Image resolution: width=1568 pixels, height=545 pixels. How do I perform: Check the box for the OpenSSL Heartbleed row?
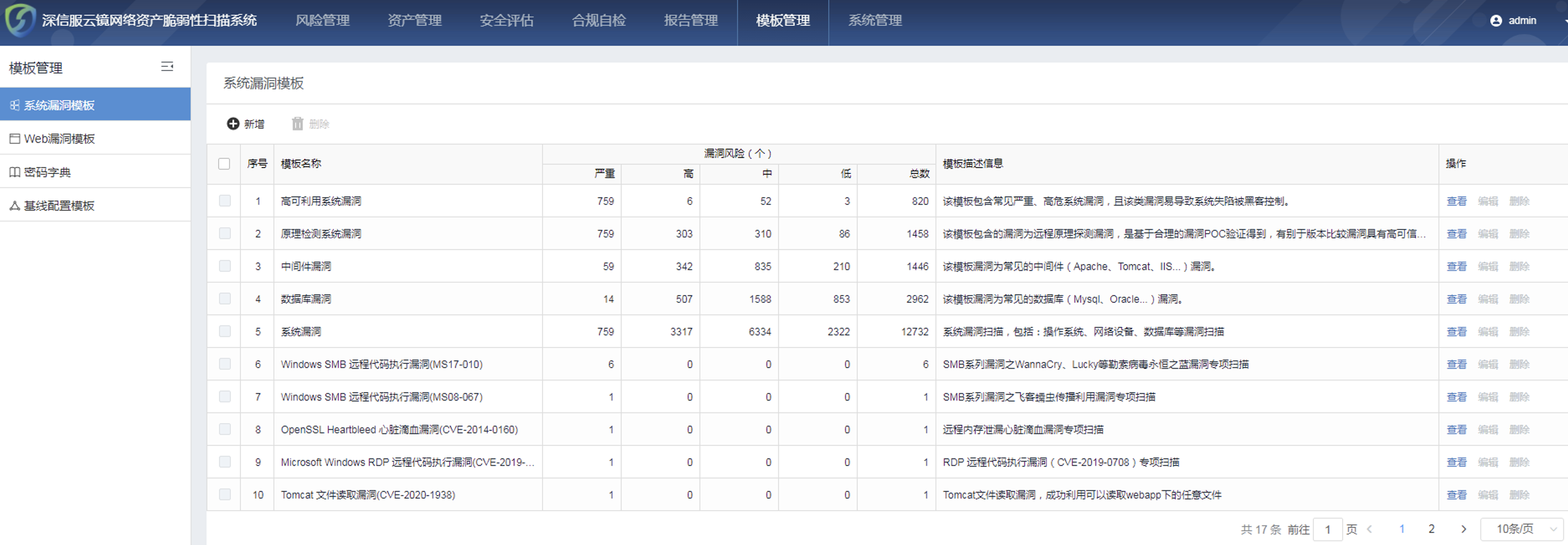pyautogui.click(x=225, y=429)
